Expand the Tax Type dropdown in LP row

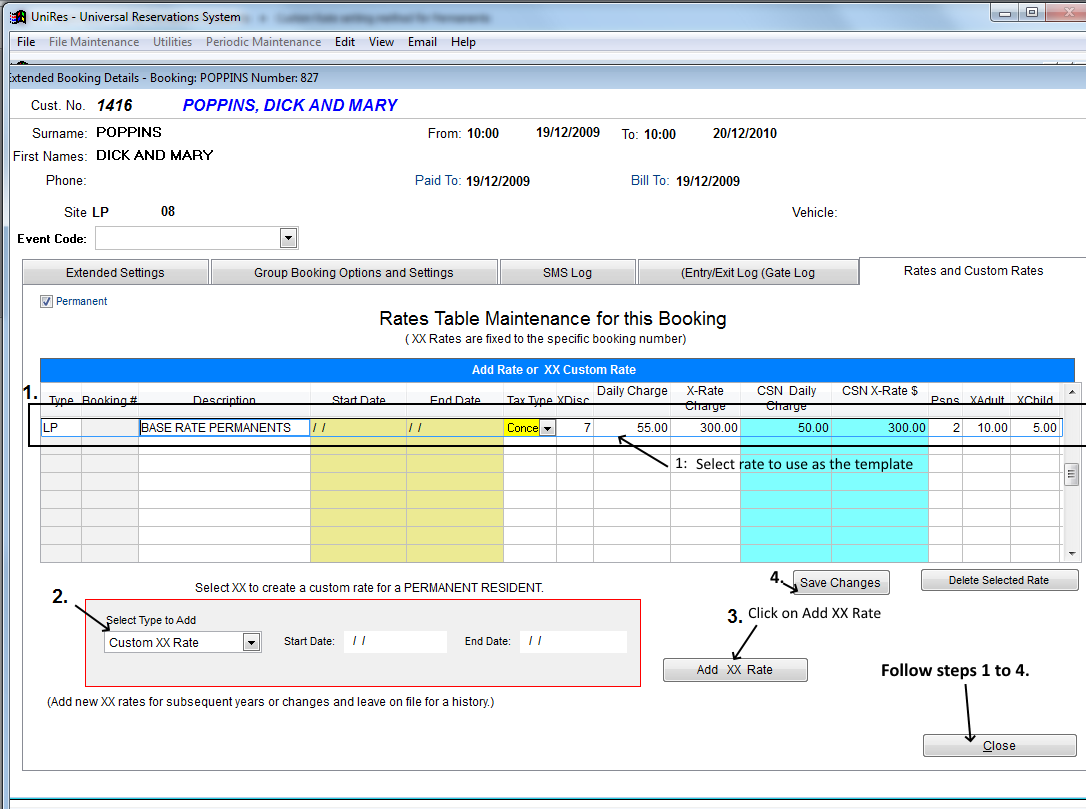[547, 428]
